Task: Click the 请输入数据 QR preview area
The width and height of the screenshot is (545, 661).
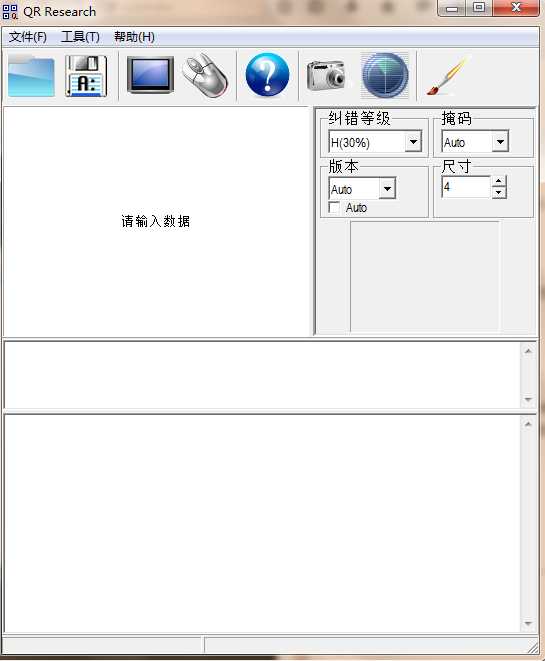Action: click(157, 221)
